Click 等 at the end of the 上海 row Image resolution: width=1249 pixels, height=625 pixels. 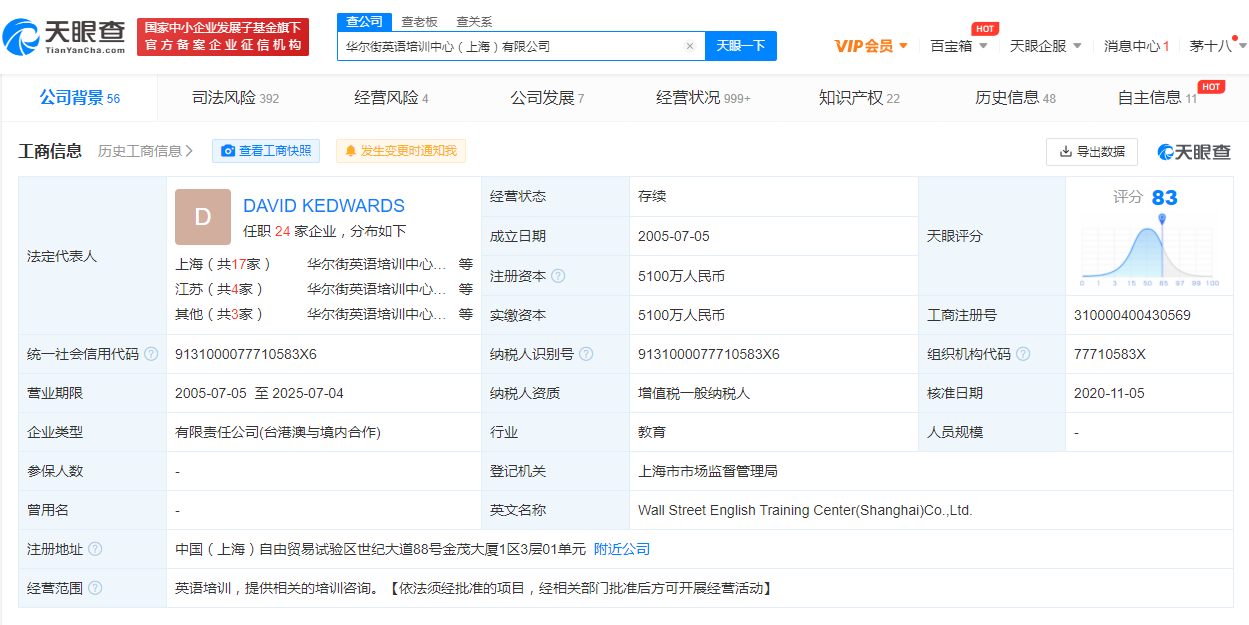(466, 265)
